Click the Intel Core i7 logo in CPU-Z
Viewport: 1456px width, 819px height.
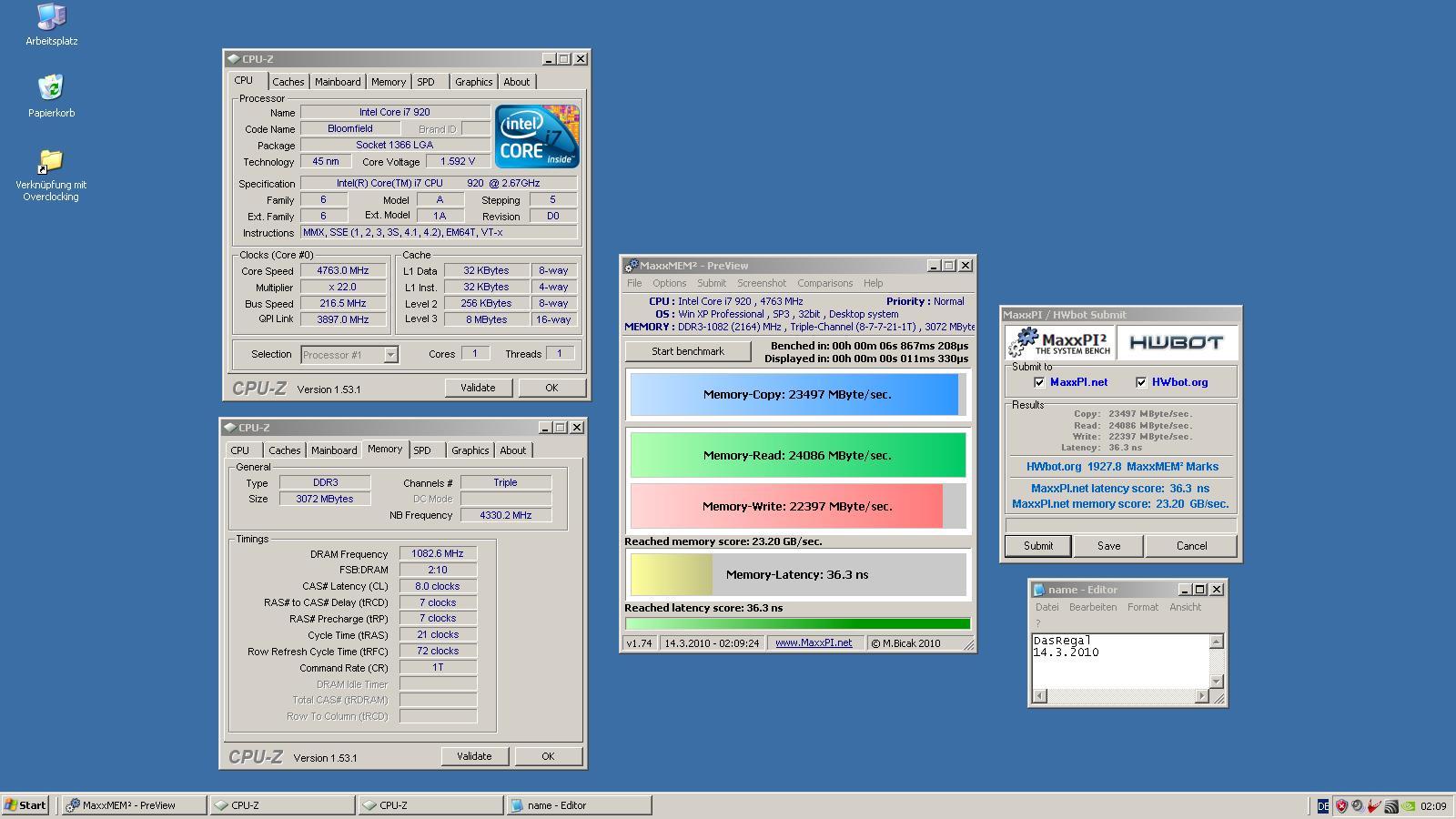(537, 136)
